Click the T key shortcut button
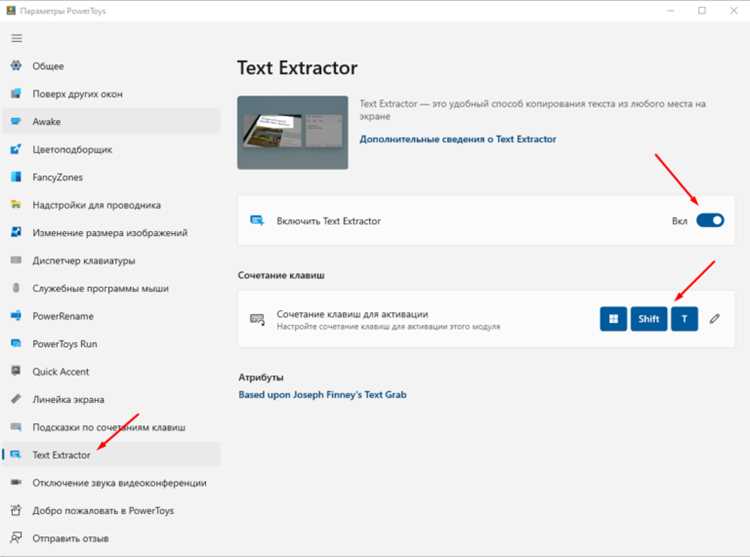Viewport: 750px width, 557px height. (x=684, y=319)
